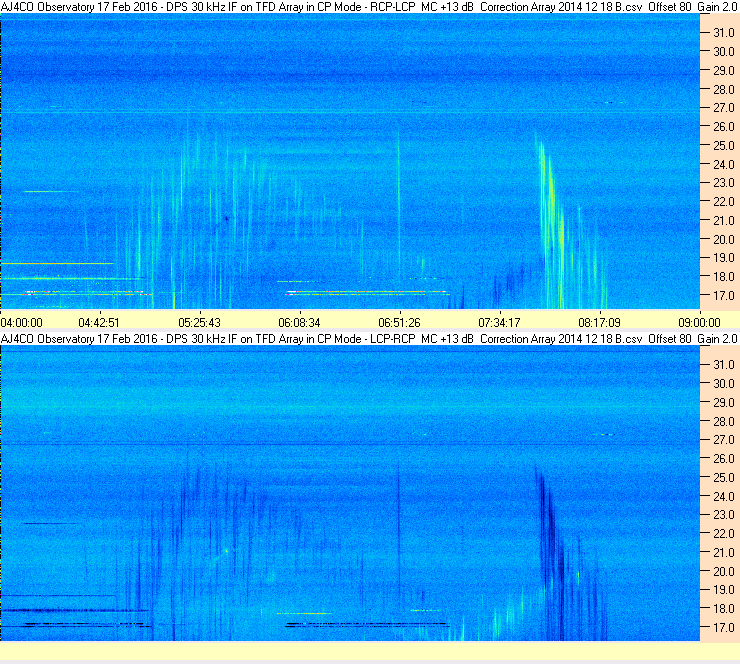The width and height of the screenshot is (740, 664).
Task: Select the 06:51:26 time axis label
Action: [x=399, y=323]
